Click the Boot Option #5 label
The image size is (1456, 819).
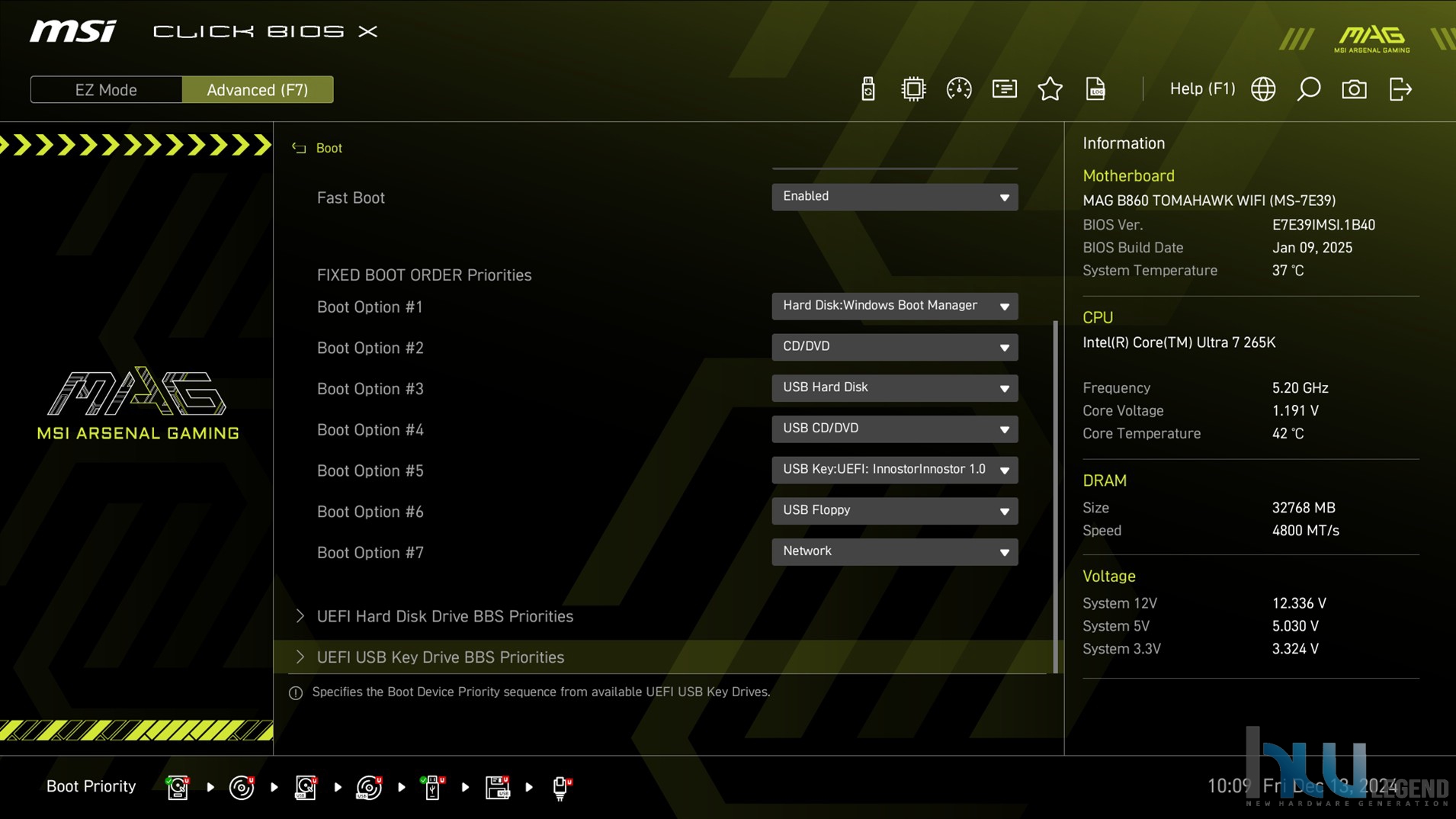point(370,471)
